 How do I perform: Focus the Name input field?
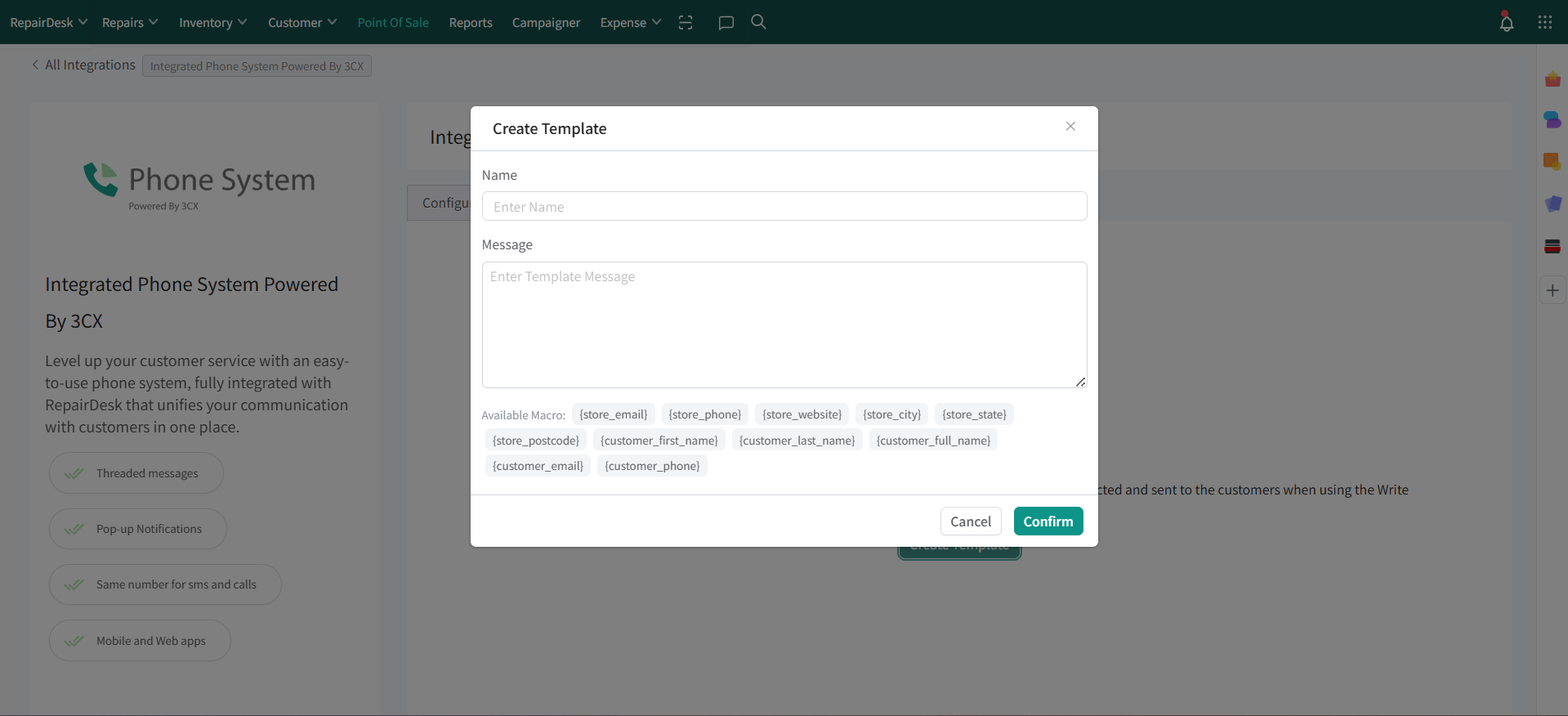pyautogui.click(x=784, y=206)
